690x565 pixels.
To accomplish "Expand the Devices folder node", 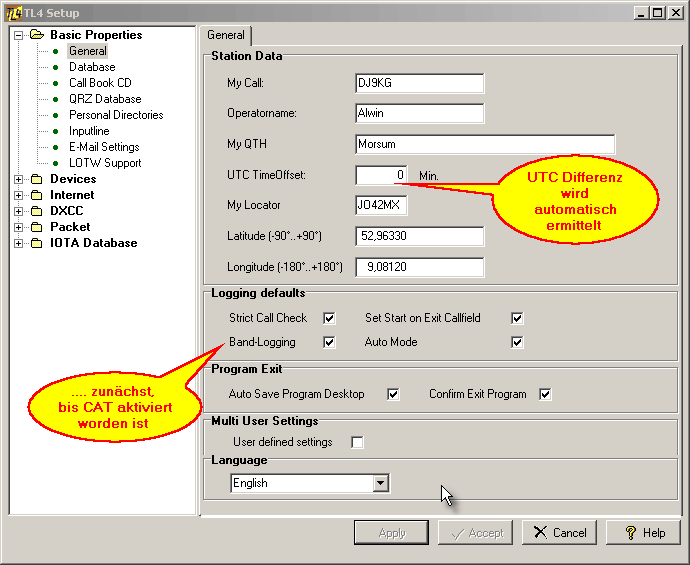I will [18, 180].
